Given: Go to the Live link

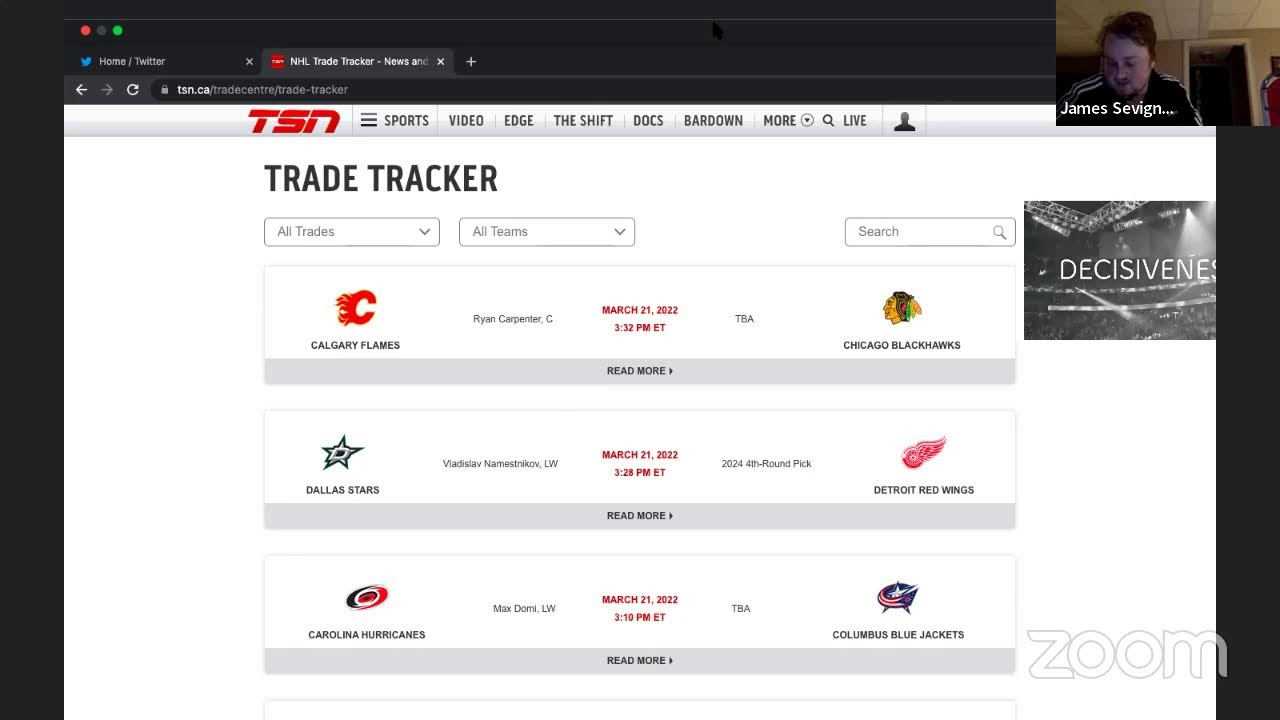Looking at the screenshot, I should coord(854,120).
